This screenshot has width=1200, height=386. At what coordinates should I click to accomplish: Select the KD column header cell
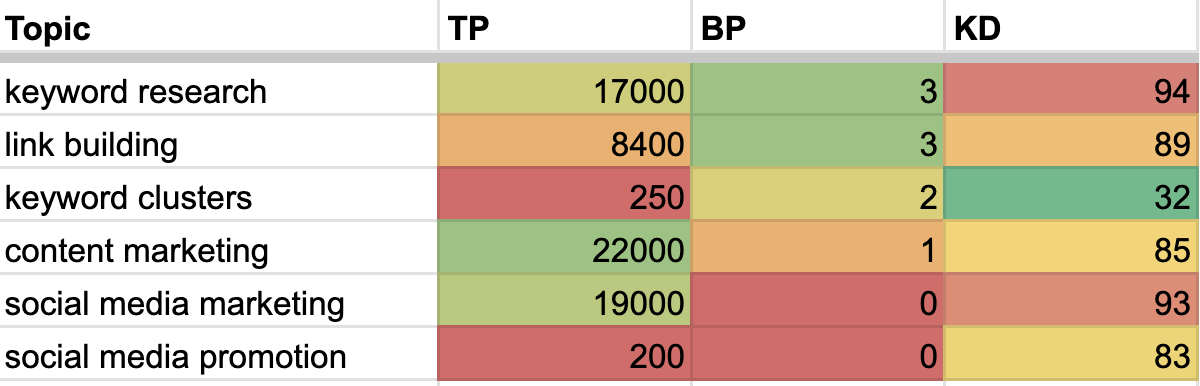[x=1070, y=27]
